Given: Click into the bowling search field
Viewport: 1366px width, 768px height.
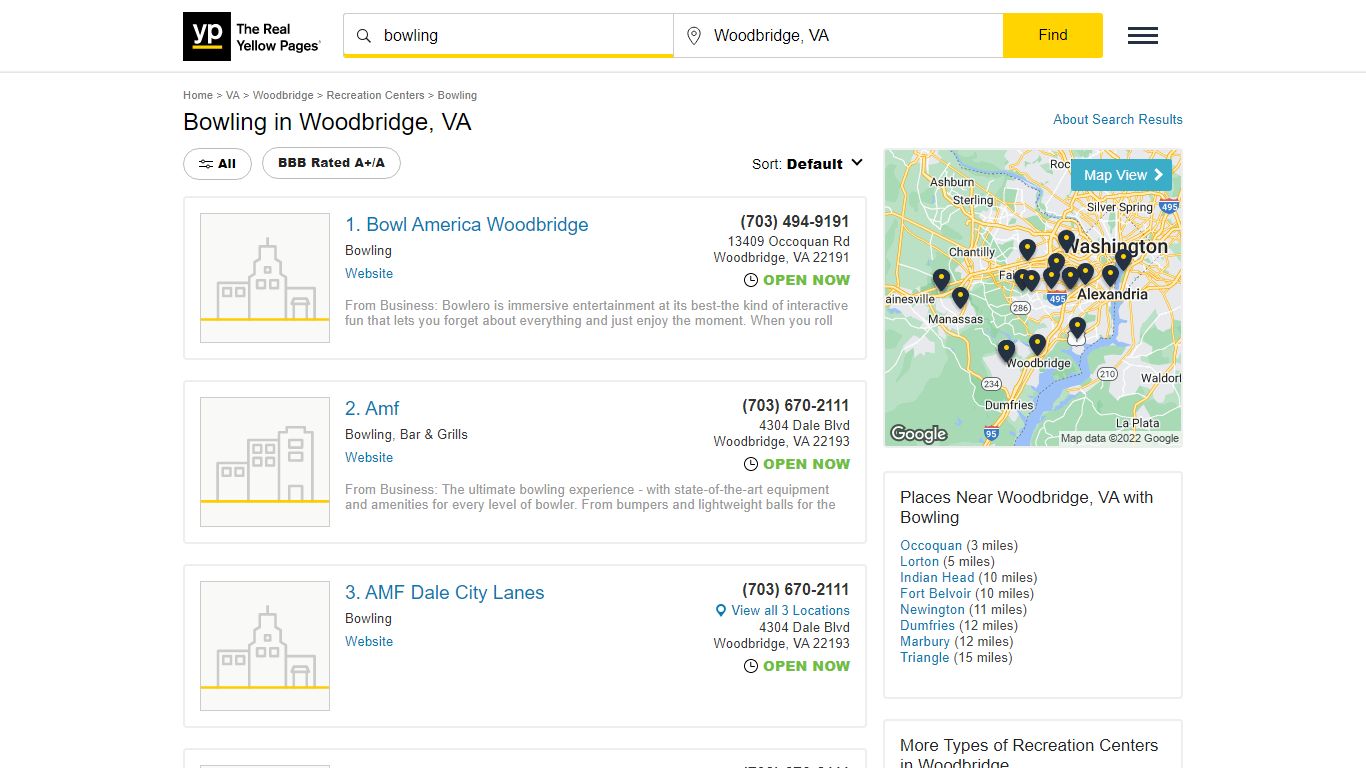Looking at the screenshot, I should [x=508, y=36].
